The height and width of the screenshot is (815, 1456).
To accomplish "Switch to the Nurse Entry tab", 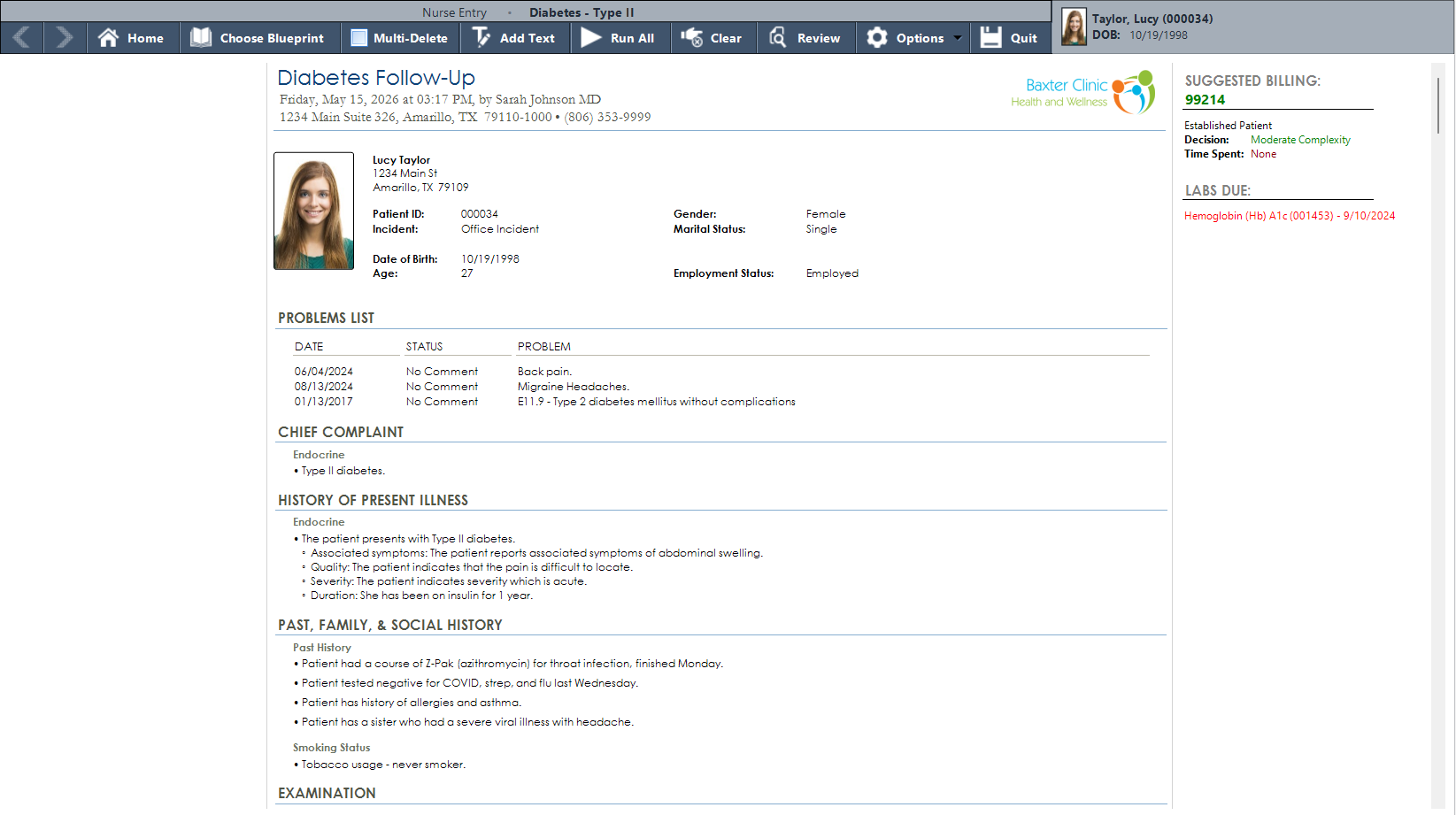I will pos(455,12).
